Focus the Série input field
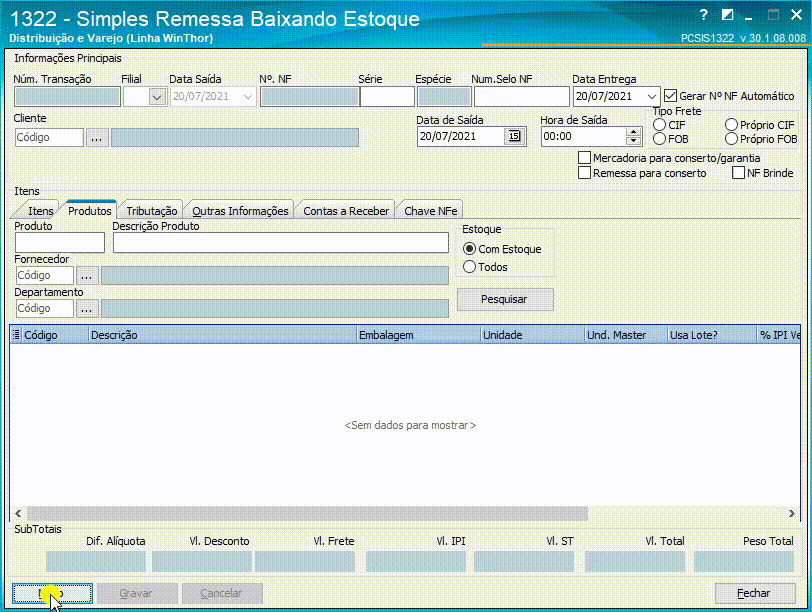Viewport: 812px width, 612px height. [x=387, y=97]
